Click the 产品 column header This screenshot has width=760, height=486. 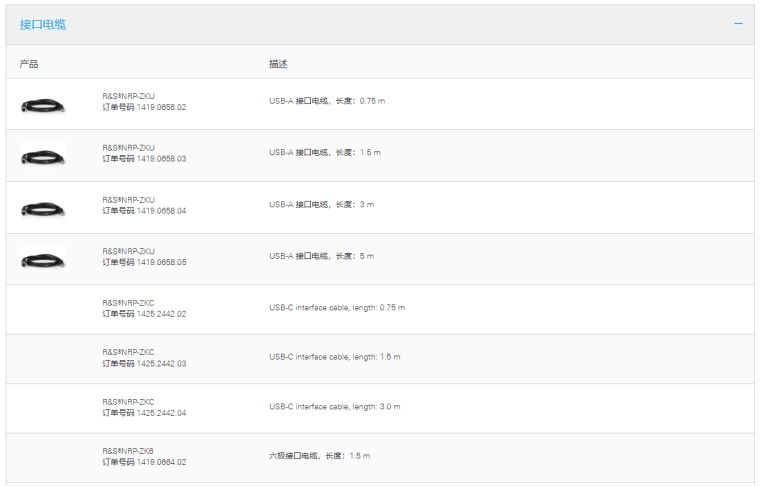(29, 64)
